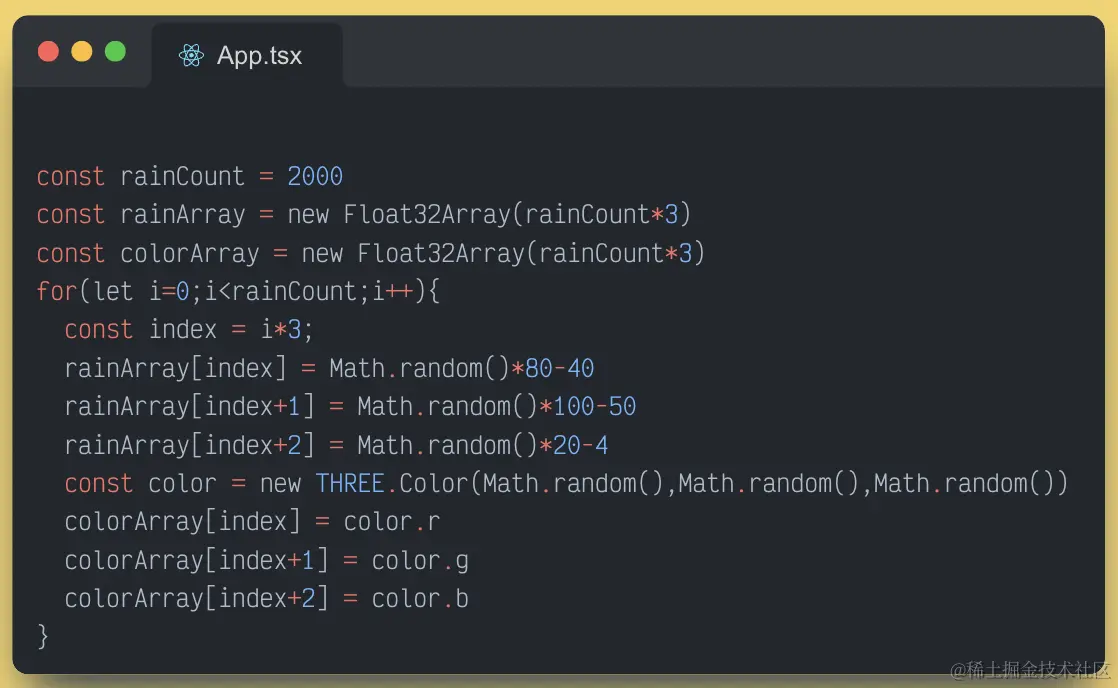Click the "for(let i=0;i<rainCount;i++){" line

coord(238,292)
